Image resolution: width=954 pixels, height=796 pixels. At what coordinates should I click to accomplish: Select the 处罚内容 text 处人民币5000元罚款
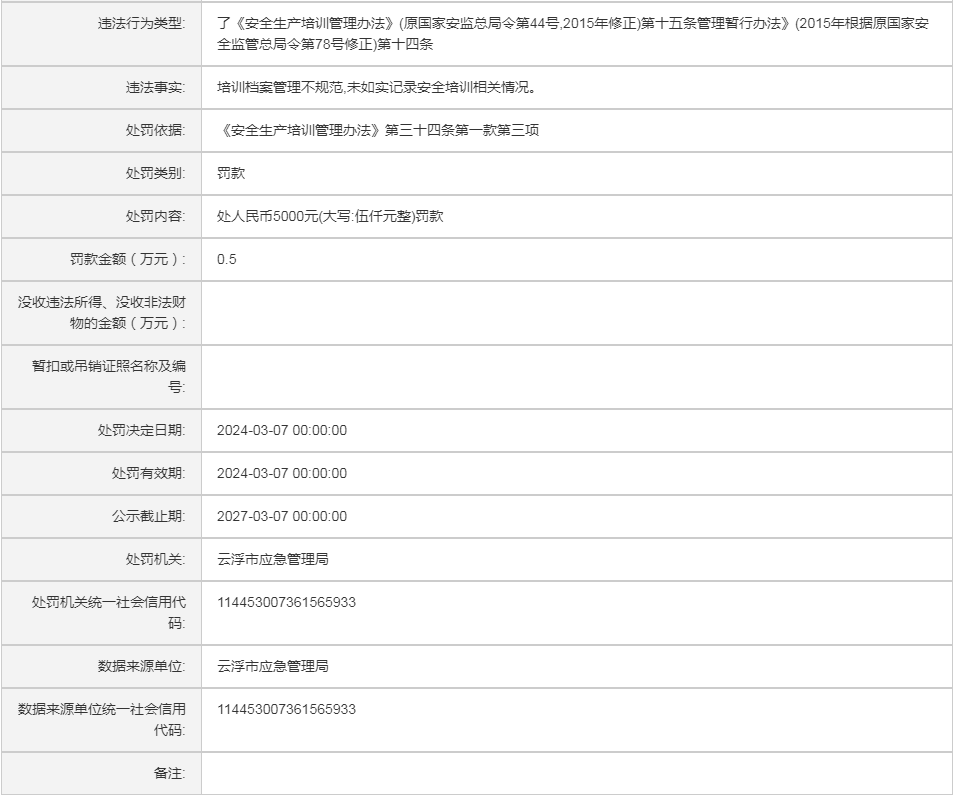330,216
